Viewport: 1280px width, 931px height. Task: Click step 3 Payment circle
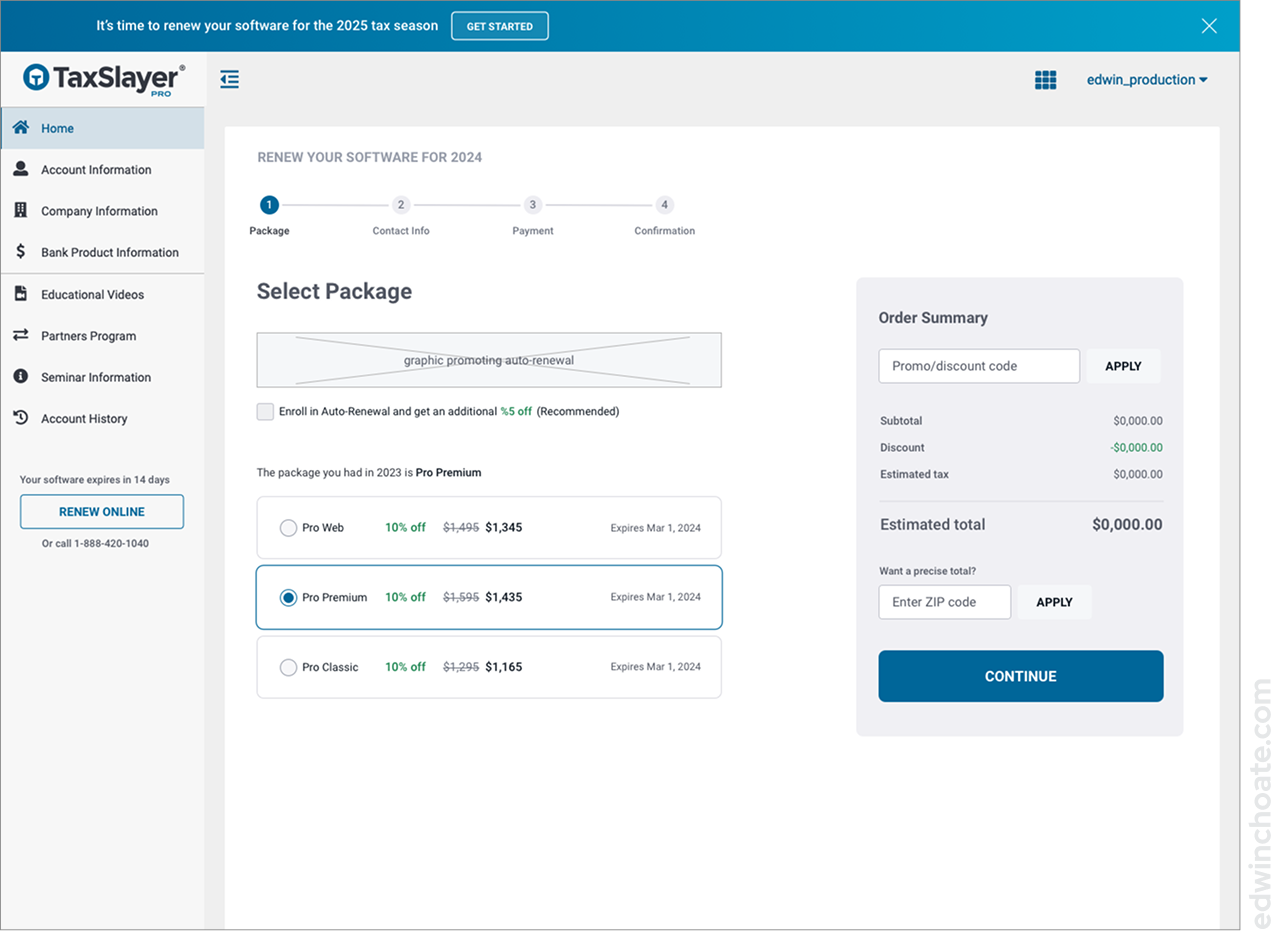coord(533,205)
